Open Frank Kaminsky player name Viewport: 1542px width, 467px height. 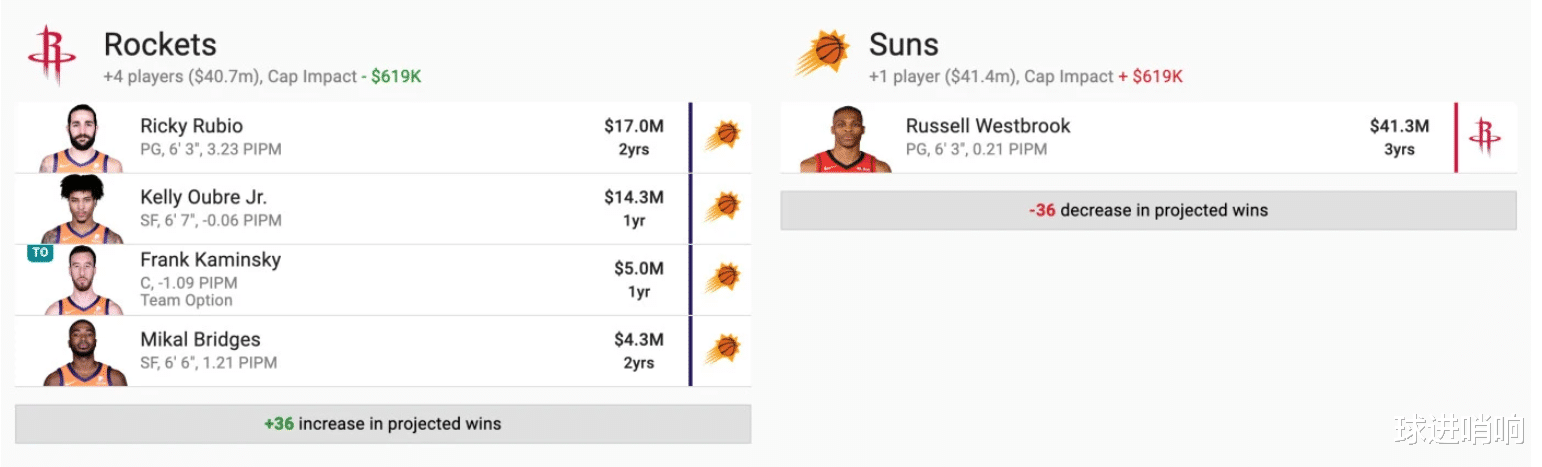point(210,260)
